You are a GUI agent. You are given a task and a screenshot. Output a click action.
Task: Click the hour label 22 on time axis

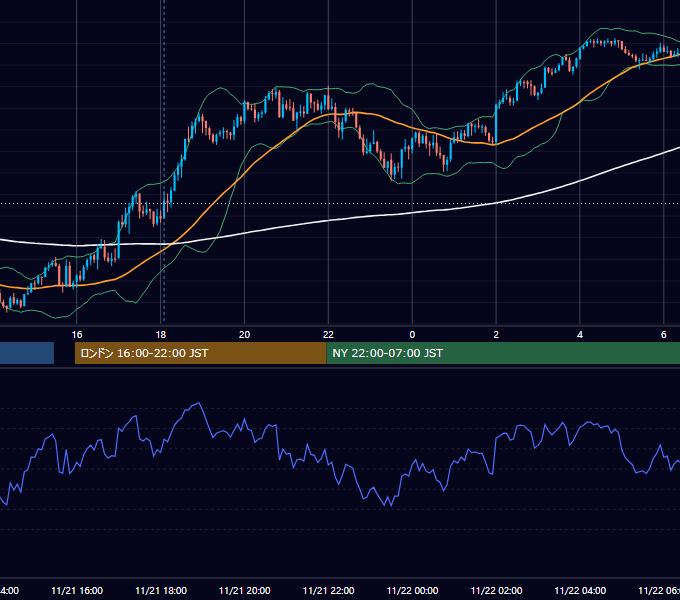coord(328,335)
